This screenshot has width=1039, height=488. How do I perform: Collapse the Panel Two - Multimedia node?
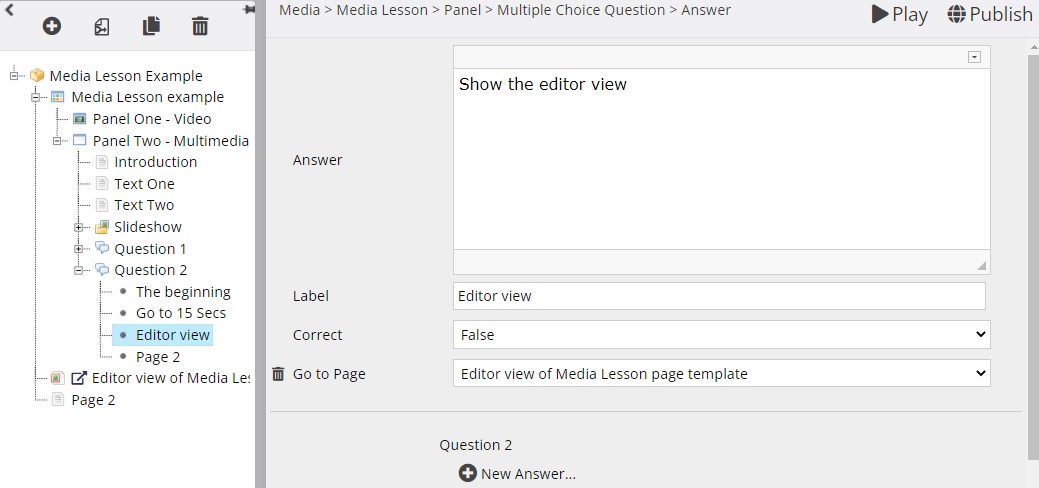tap(58, 141)
